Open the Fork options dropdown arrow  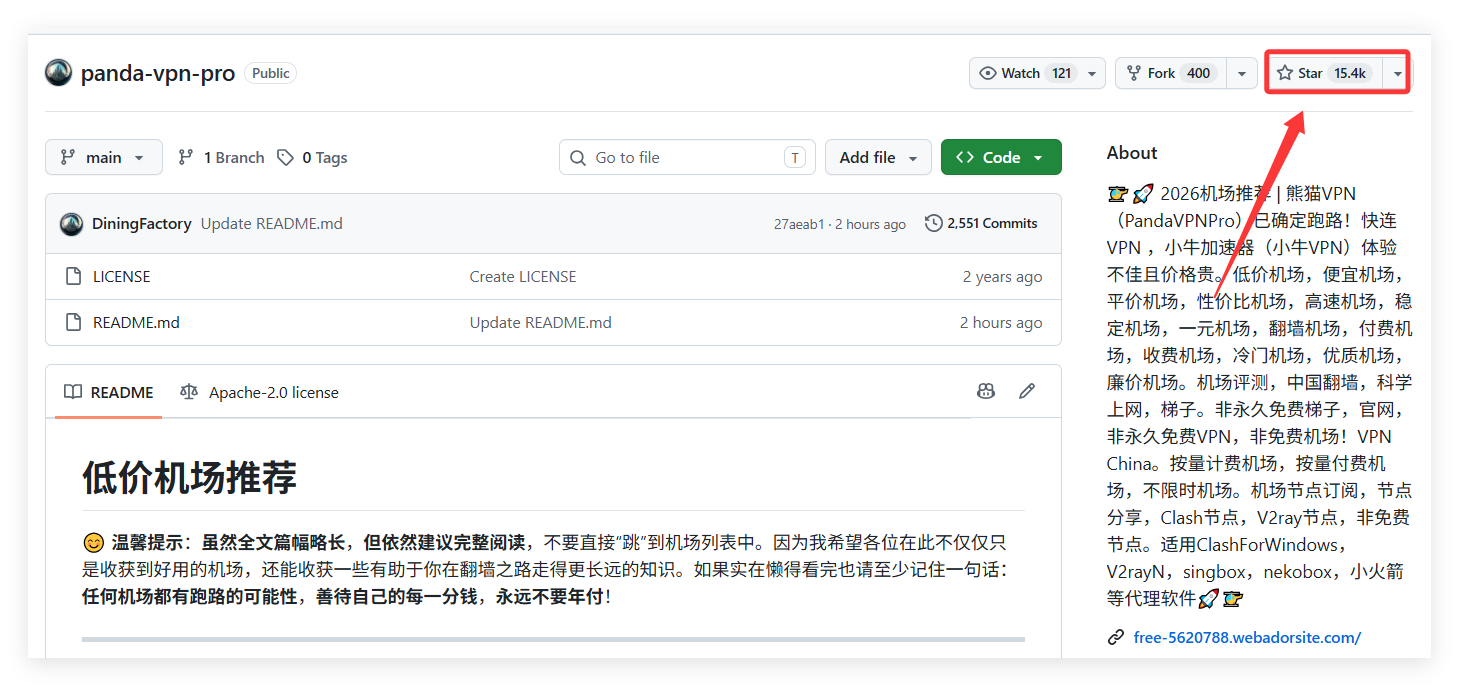1241,73
